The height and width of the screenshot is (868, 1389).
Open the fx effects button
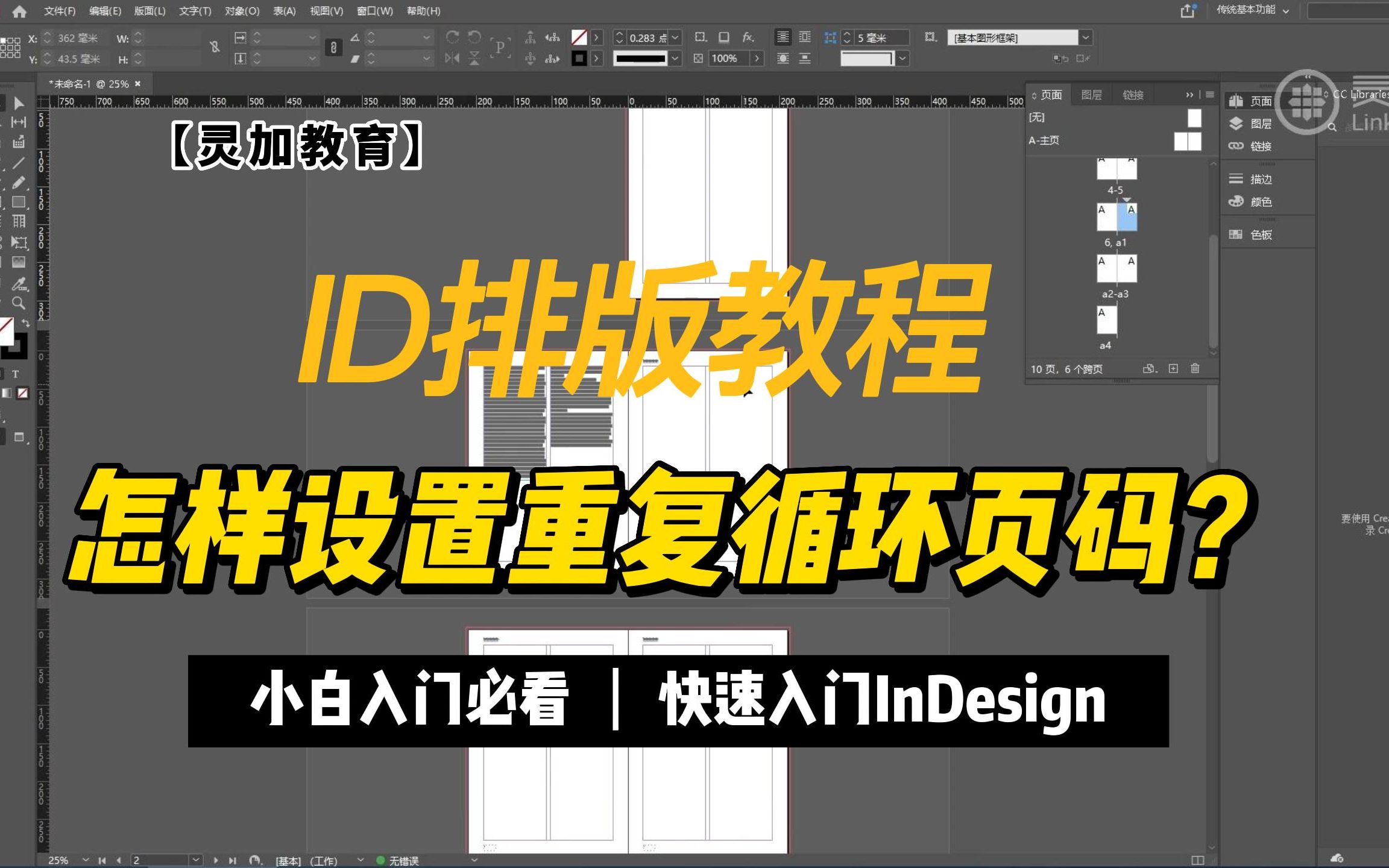pyautogui.click(x=748, y=37)
